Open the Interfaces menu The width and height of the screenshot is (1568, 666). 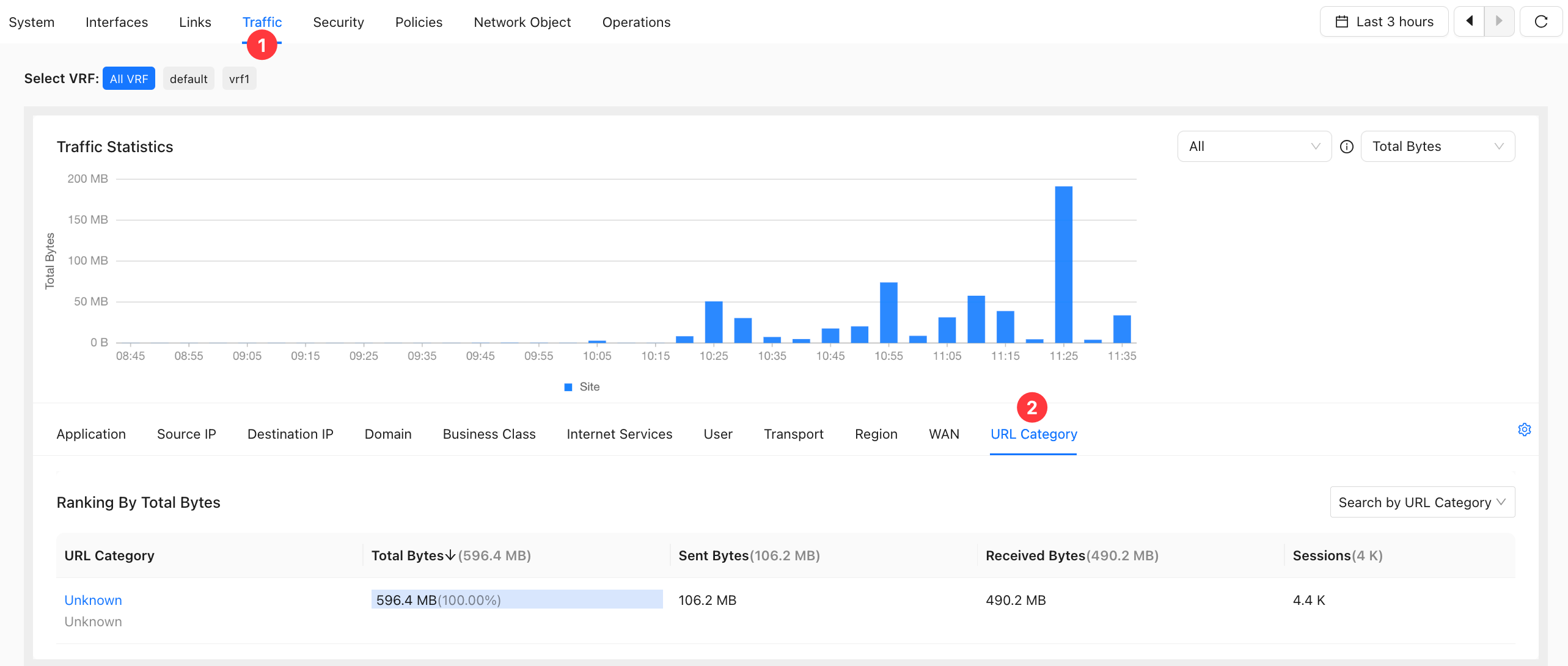pos(117,22)
